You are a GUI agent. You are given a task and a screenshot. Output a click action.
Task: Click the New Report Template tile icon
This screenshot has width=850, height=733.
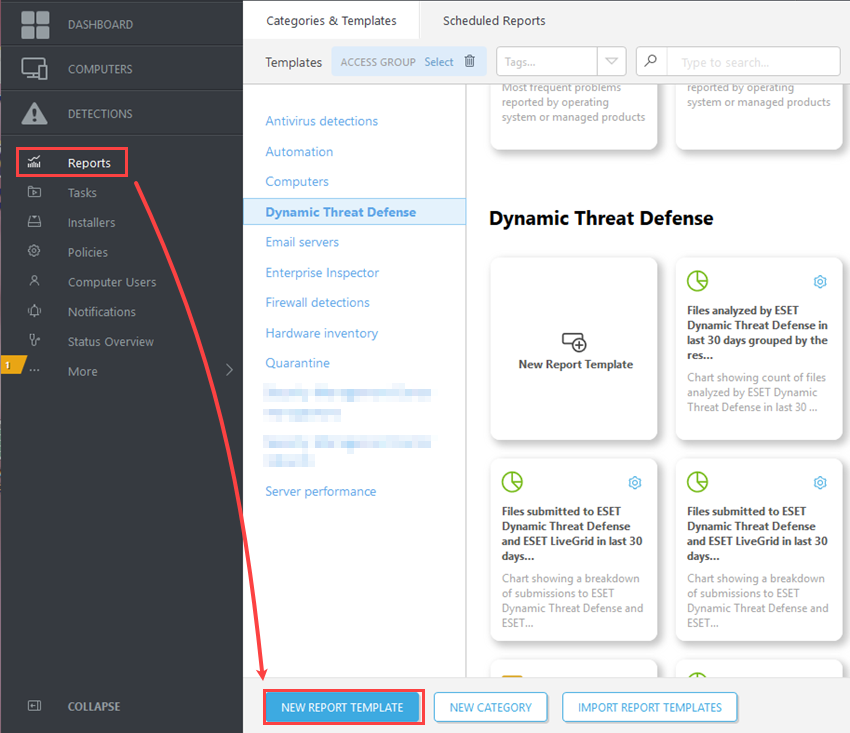[x=574, y=342]
